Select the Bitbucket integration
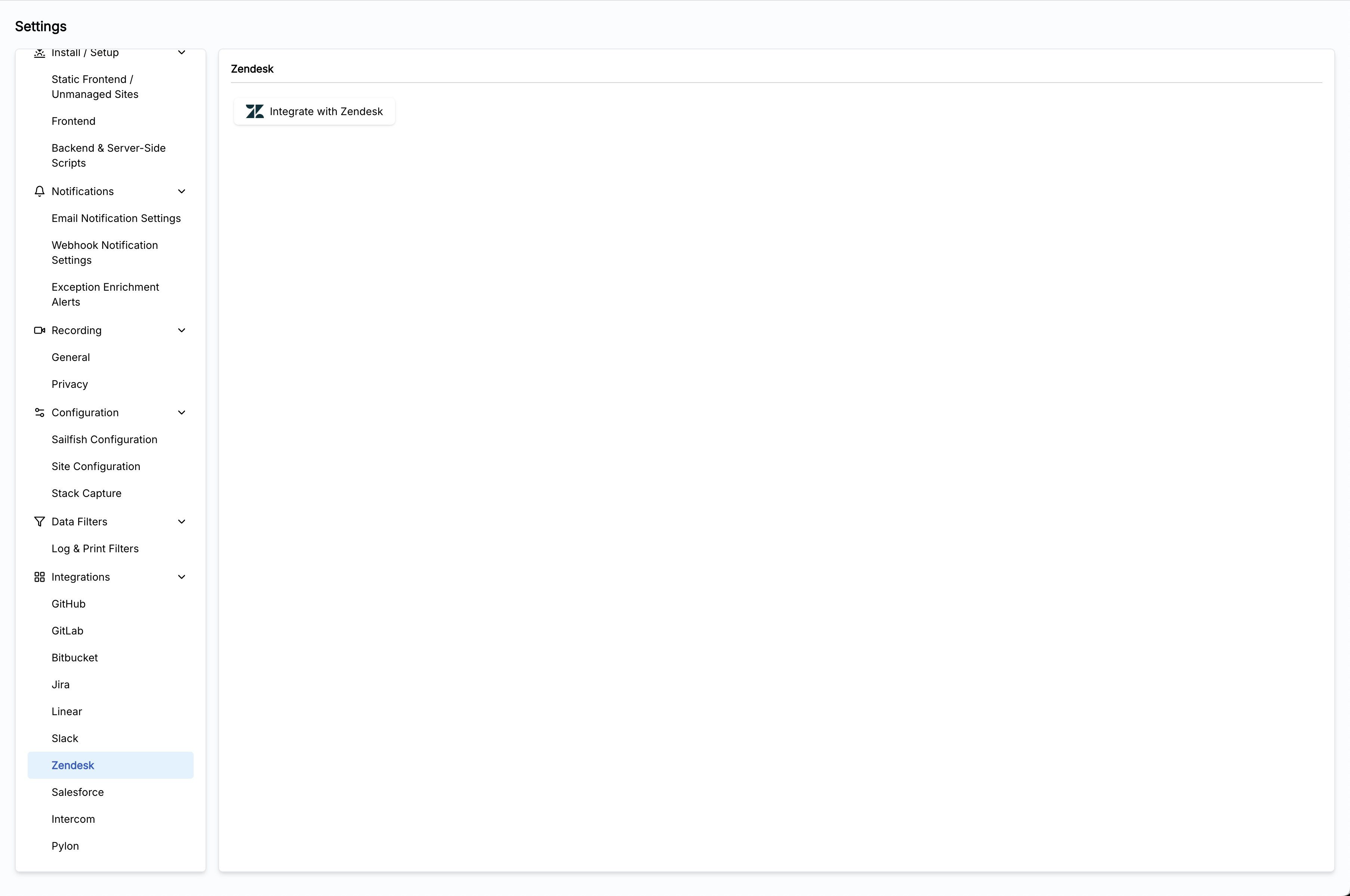This screenshot has height=896, width=1350. [x=110, y=658]
